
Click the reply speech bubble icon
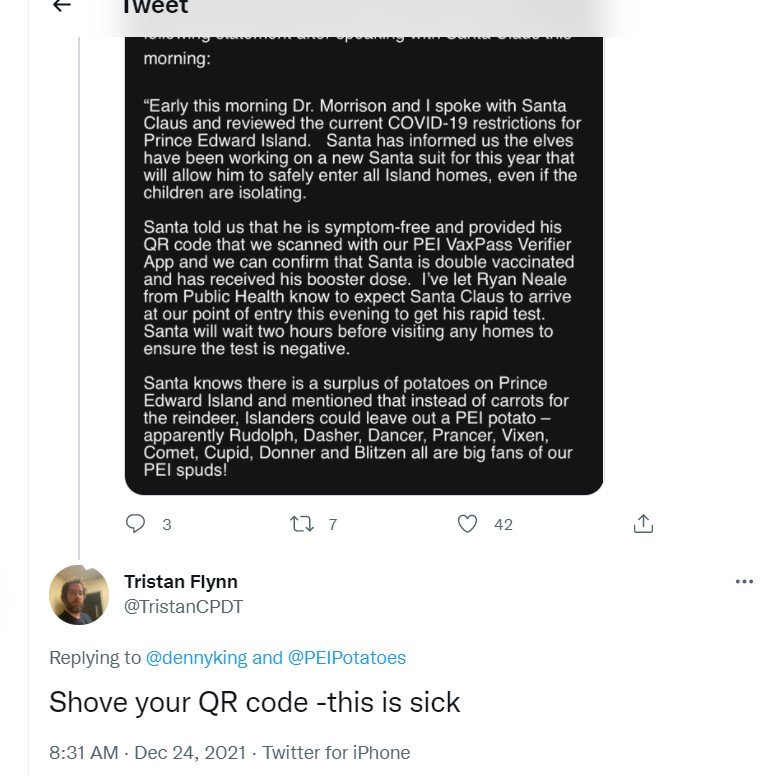(x=137, y=523)
